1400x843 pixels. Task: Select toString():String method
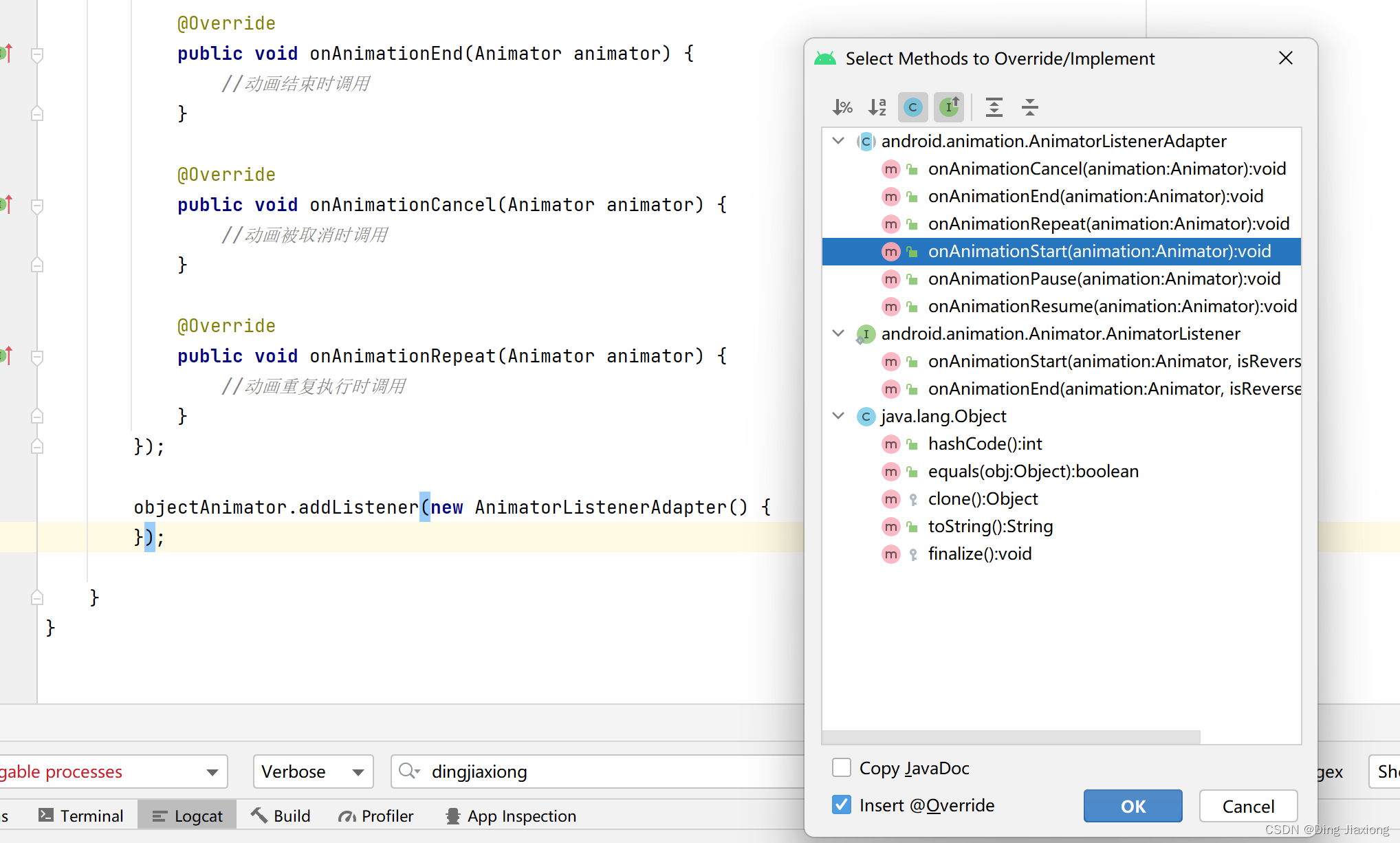coord(1062,527)
